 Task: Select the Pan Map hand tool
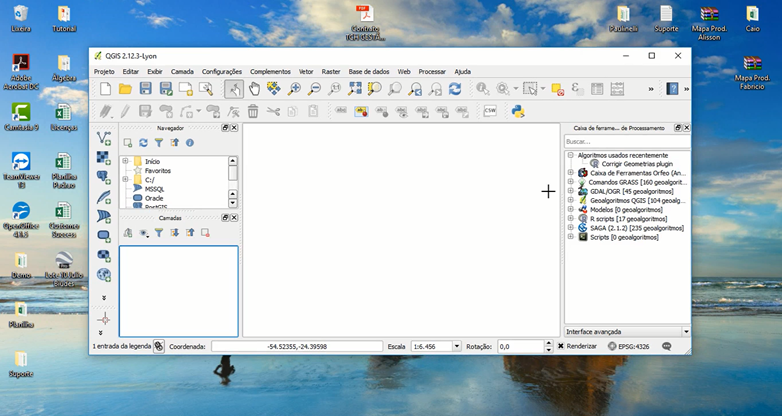point(254,89)
